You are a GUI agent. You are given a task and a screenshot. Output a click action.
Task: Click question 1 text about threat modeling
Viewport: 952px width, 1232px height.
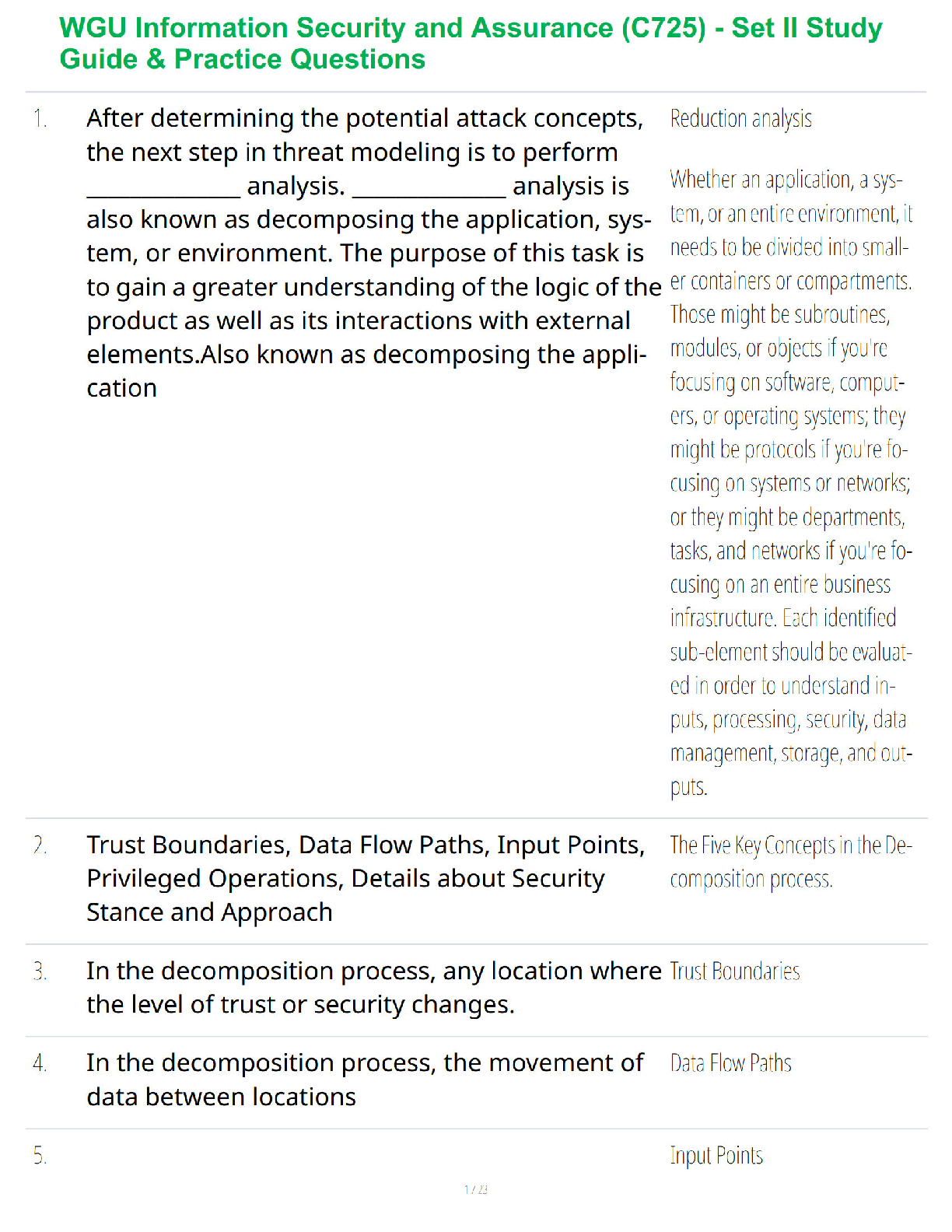[373, 253]
